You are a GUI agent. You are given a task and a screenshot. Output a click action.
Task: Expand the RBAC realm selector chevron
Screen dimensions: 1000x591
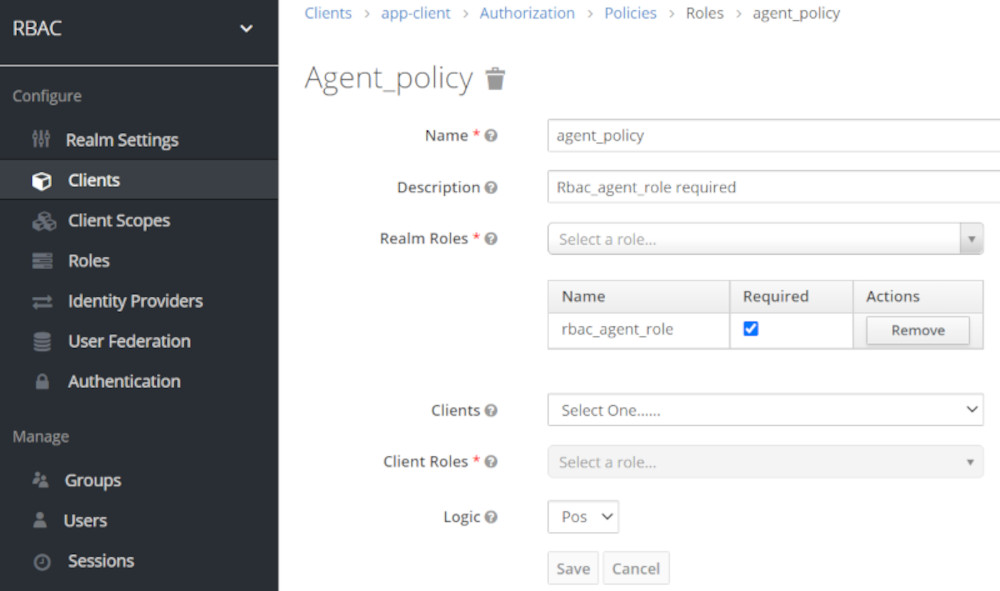tap(246, 29)
